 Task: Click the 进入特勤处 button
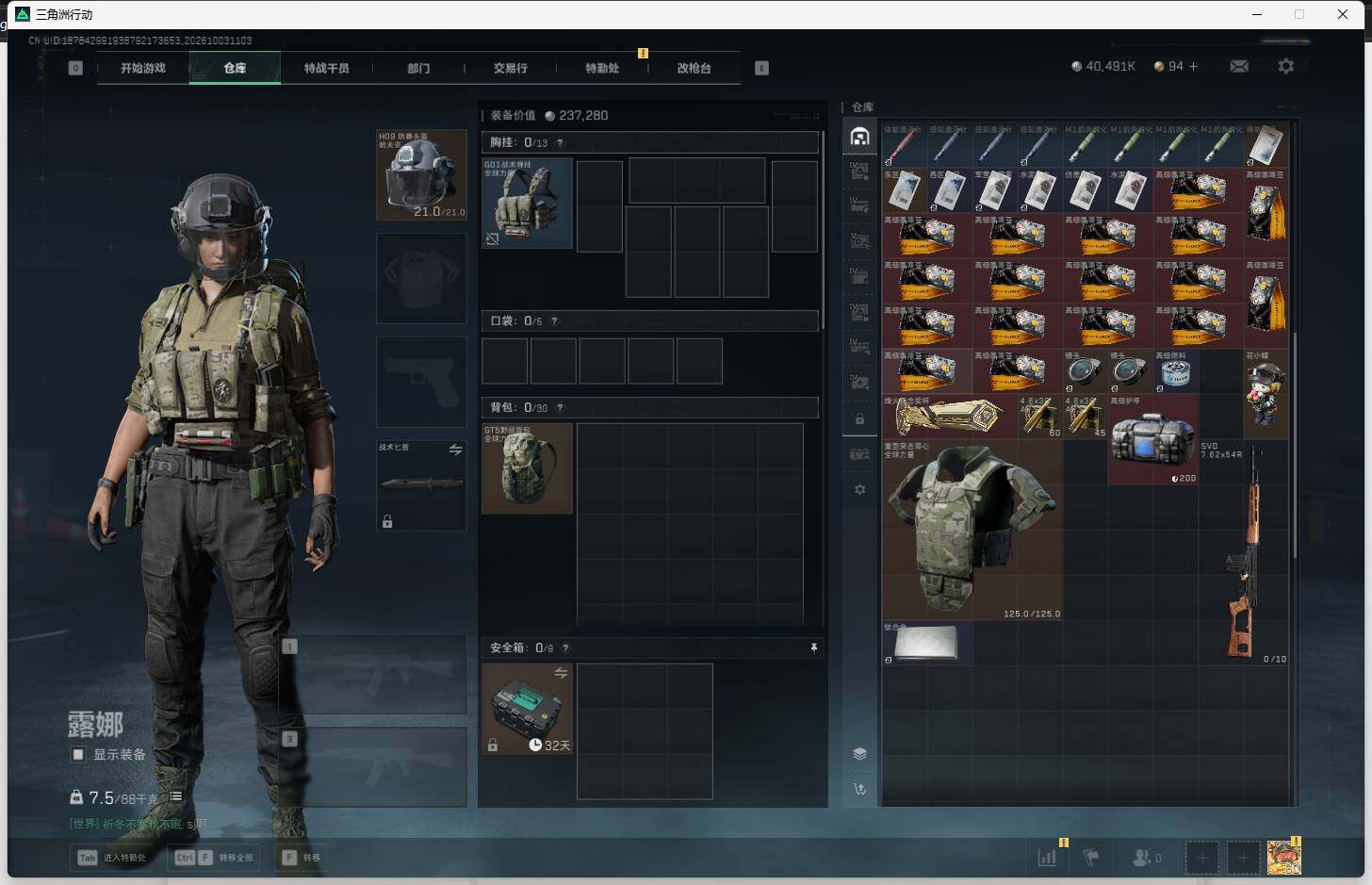click(113, 858)
